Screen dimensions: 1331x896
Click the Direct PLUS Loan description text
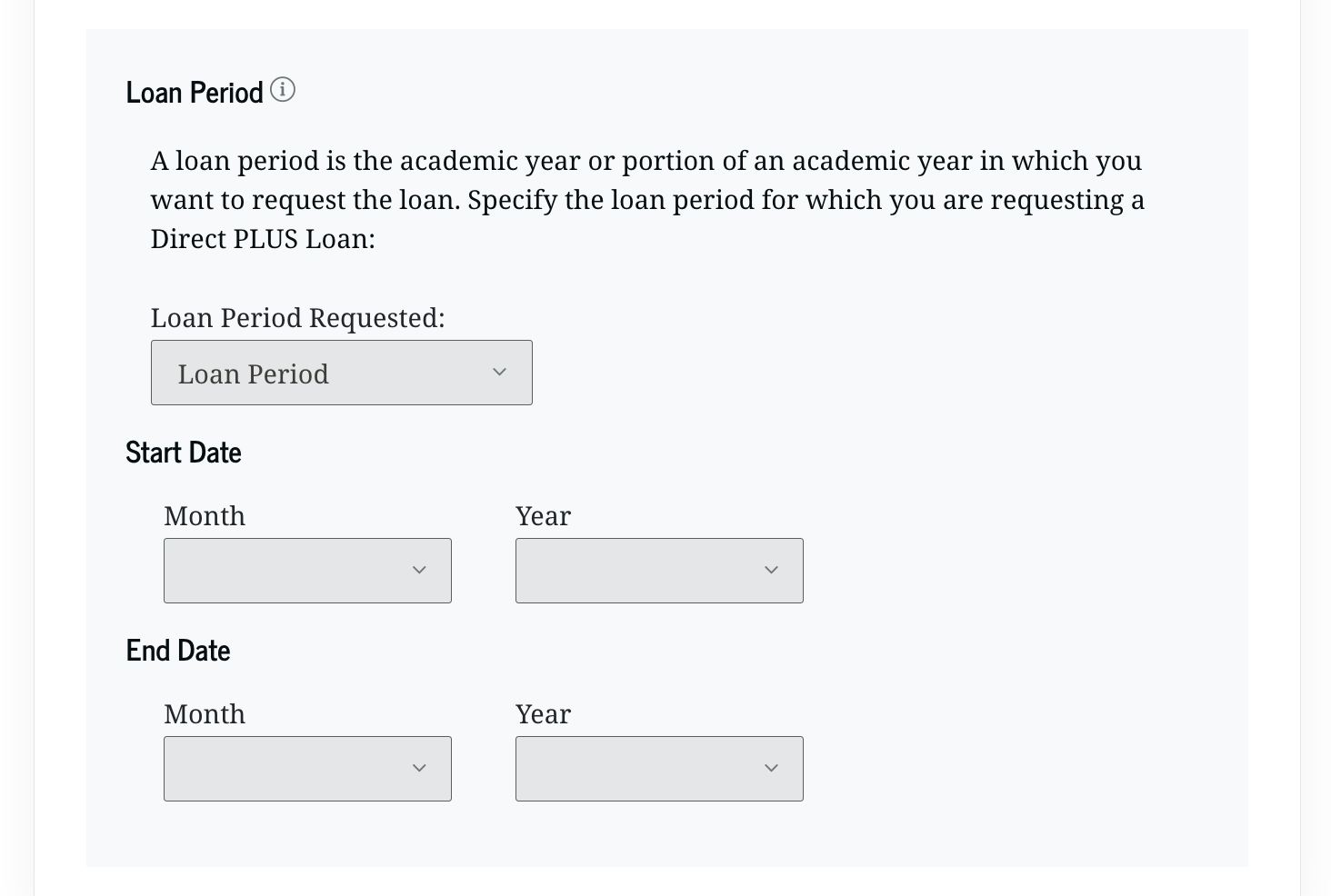click(645, 199)
